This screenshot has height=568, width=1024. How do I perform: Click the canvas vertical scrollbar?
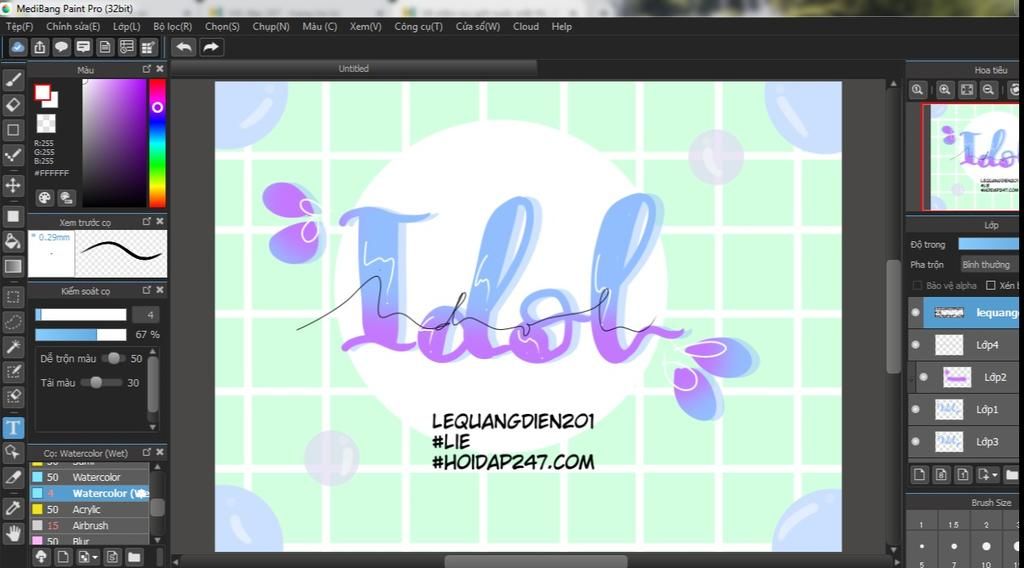(x=893, y=317)
